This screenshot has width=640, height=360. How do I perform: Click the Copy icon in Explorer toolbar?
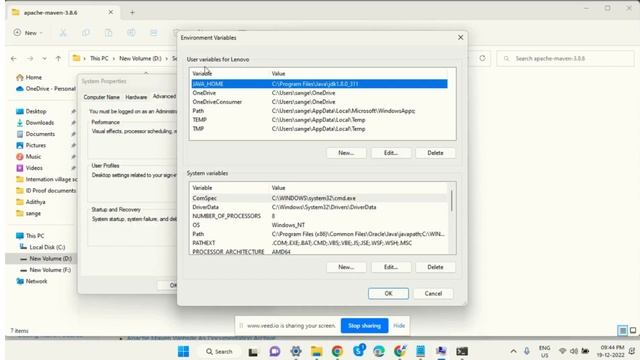tap(86, 33)
